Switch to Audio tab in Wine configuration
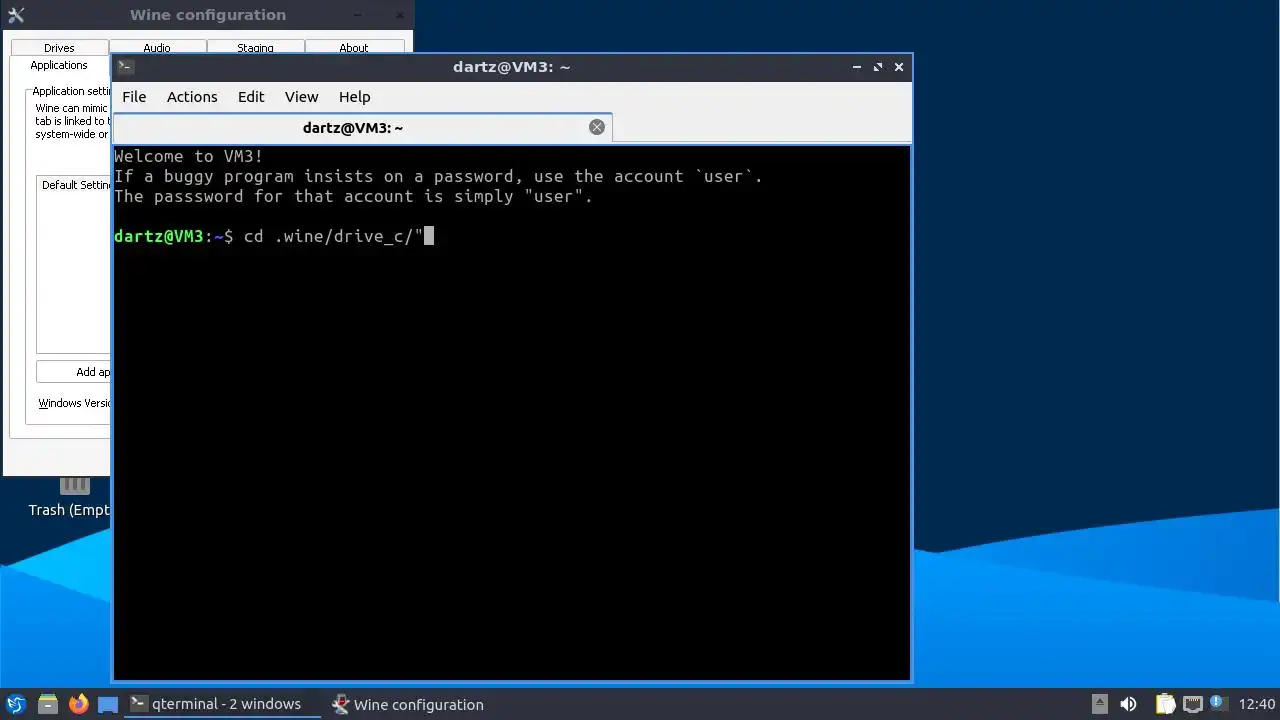Screen dimensions: 1280x720 point(157,47)
